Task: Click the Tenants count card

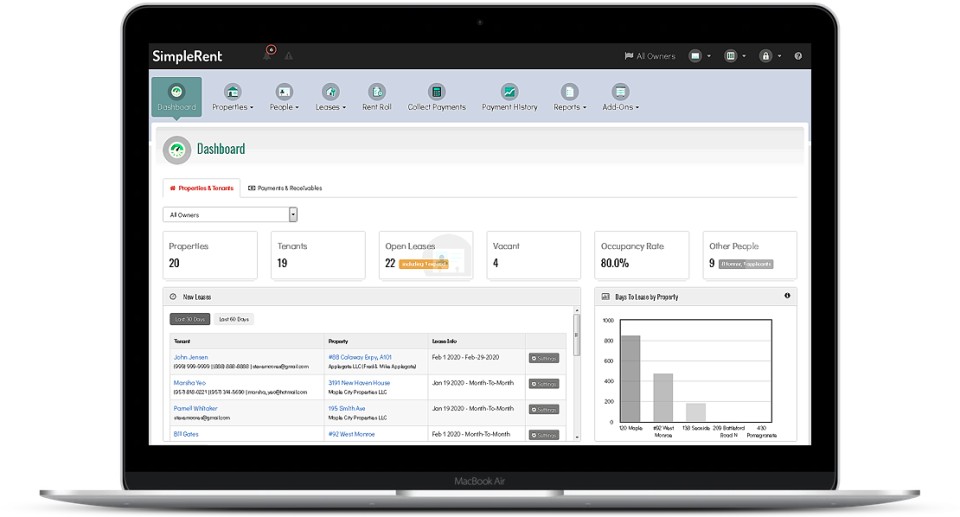Action: coord(318,255)
